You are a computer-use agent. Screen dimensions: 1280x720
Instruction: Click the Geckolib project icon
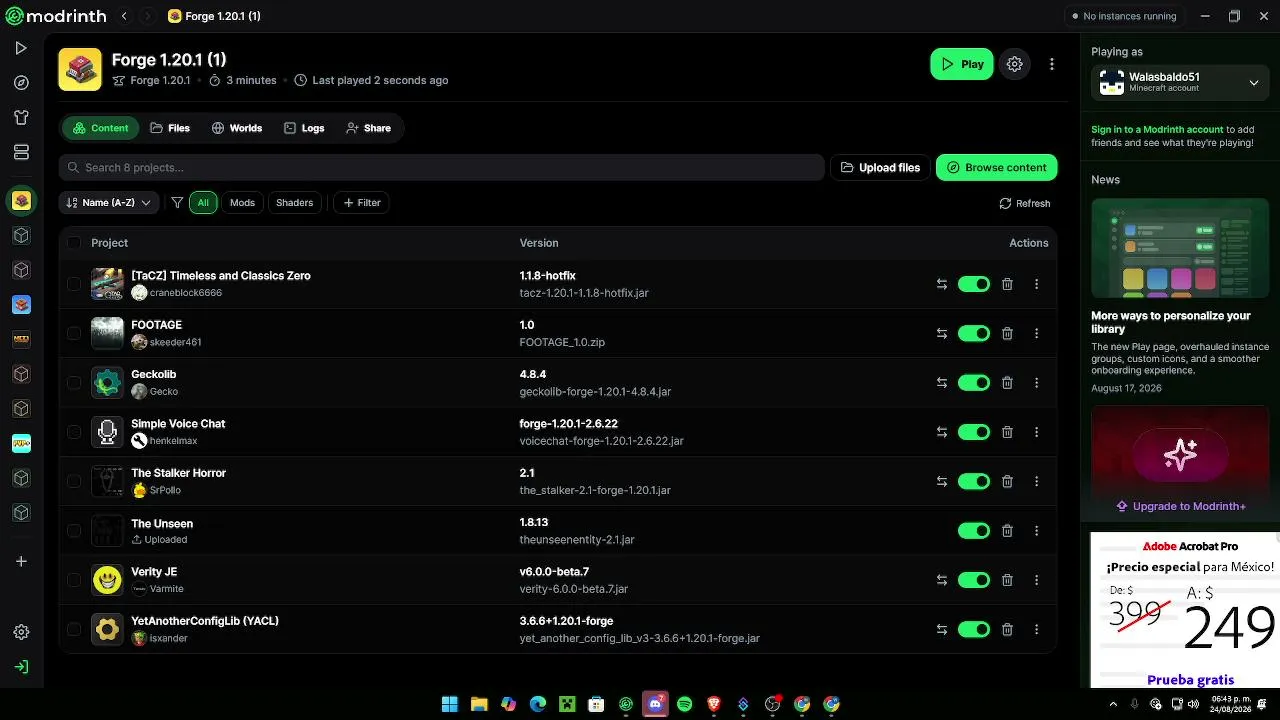coord(107,383)
